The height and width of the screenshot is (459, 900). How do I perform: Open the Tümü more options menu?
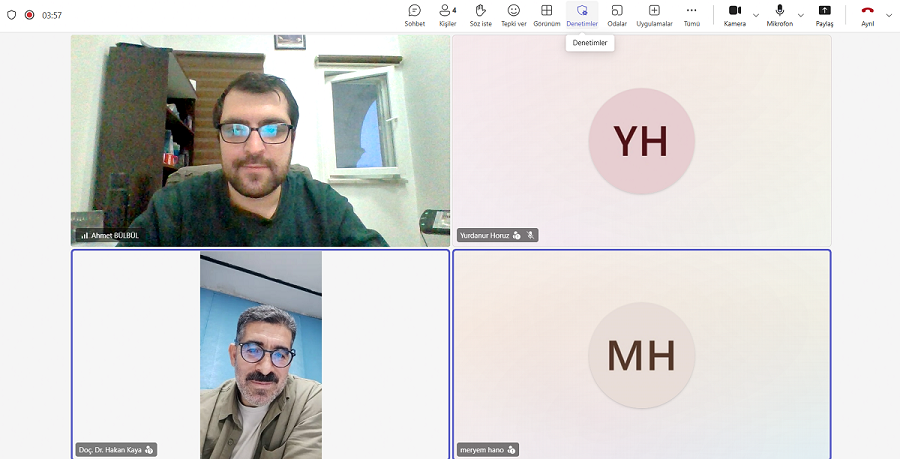pyautogui.click(x=691, y=15)
